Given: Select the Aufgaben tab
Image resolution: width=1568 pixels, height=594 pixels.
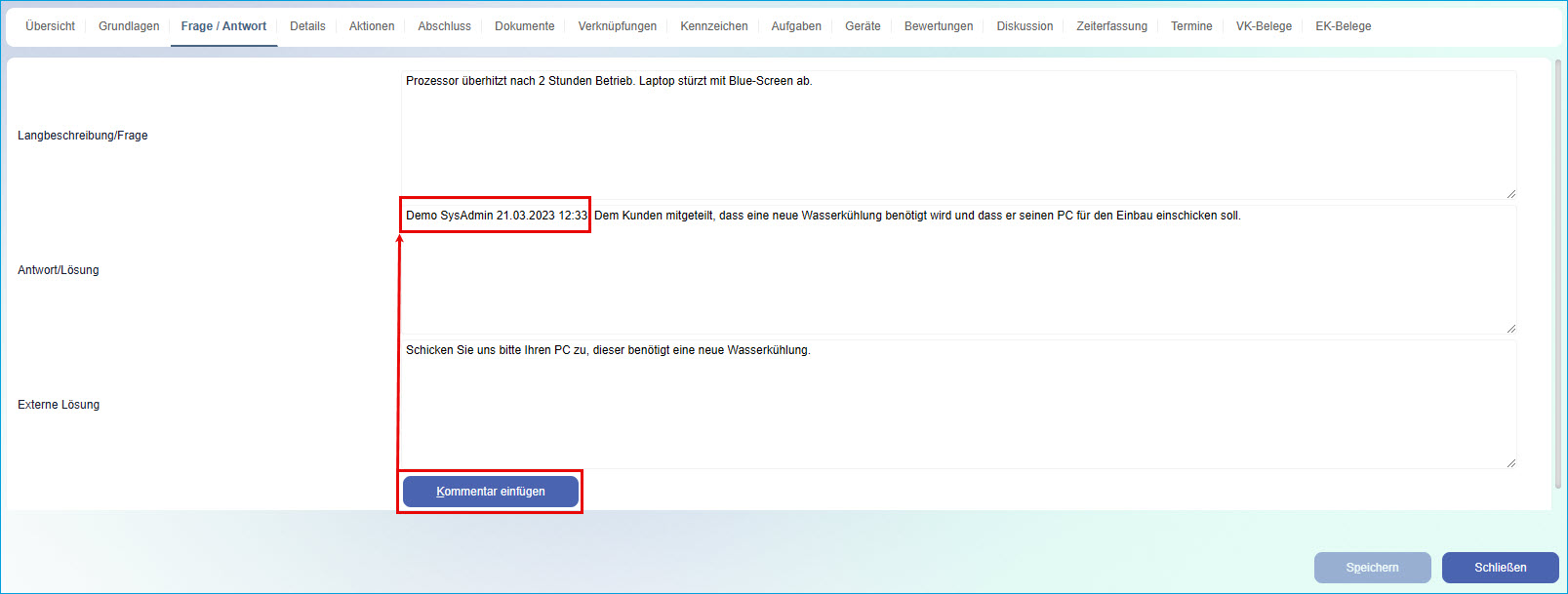Looking at the screenshot, I should tap(796, 26).
